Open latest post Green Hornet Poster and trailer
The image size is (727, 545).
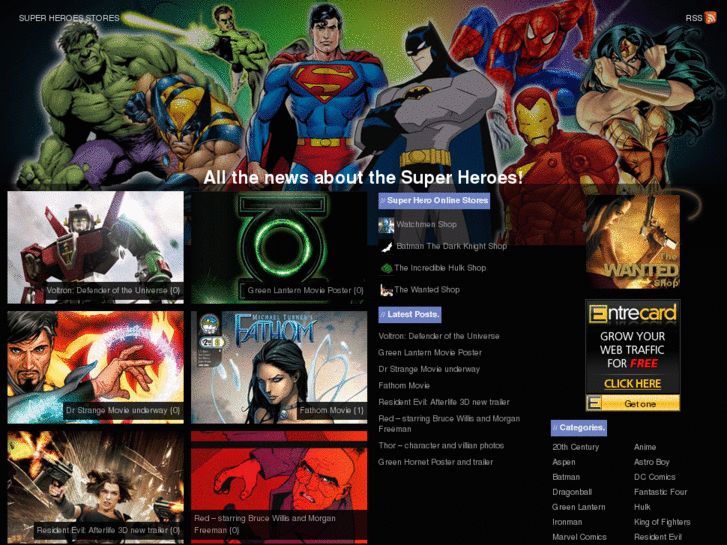point(435,462)
